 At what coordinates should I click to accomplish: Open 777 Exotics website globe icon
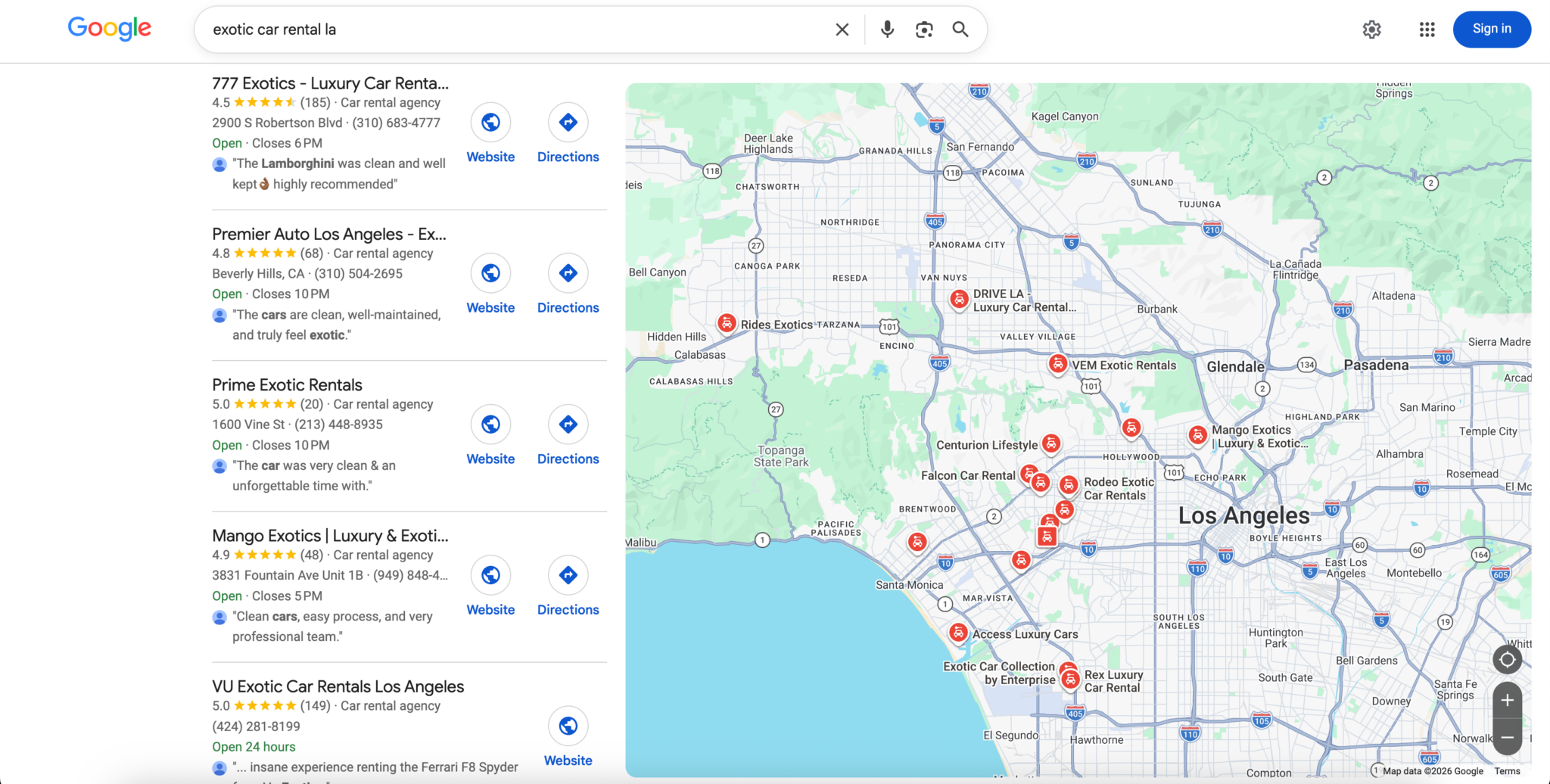pos(490,122)
